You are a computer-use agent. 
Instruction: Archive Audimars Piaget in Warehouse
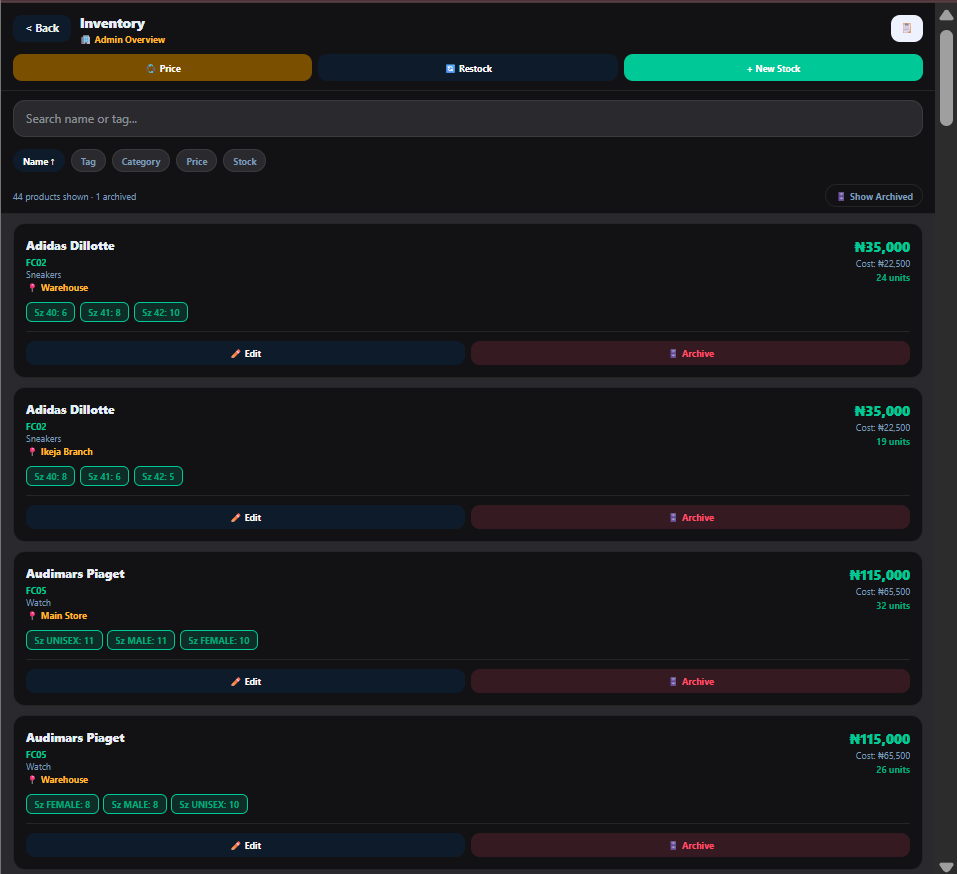point(690,845)
